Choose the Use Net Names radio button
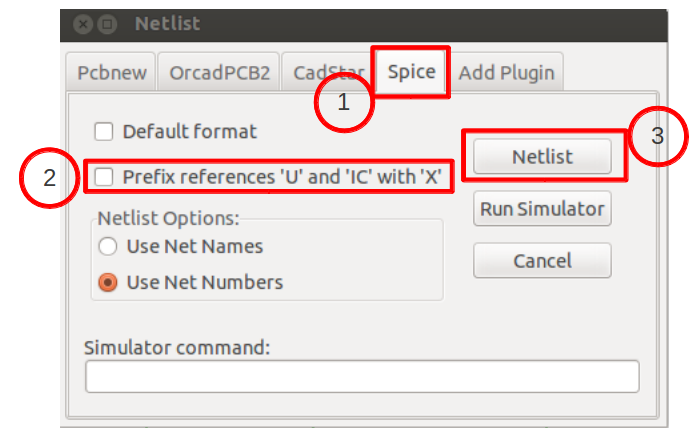Screen dimensions: 696x428 108,246
